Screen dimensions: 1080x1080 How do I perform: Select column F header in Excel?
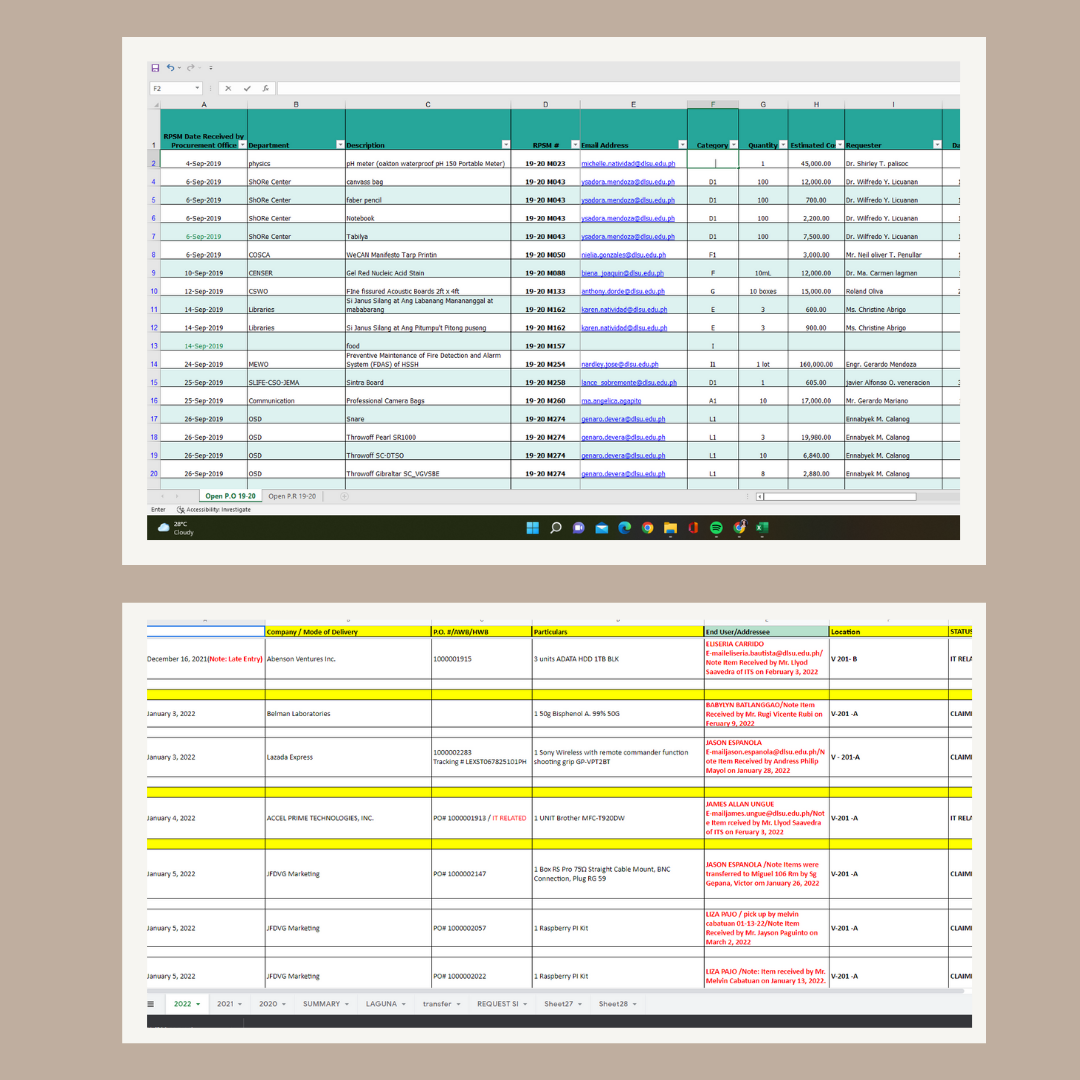(713, 105)
